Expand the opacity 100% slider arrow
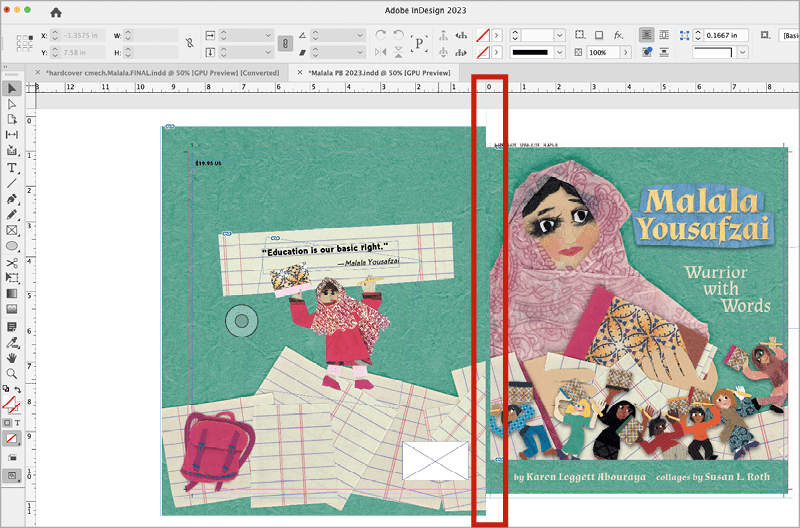This screenshot has width=800, height=528. click(626, 52)
